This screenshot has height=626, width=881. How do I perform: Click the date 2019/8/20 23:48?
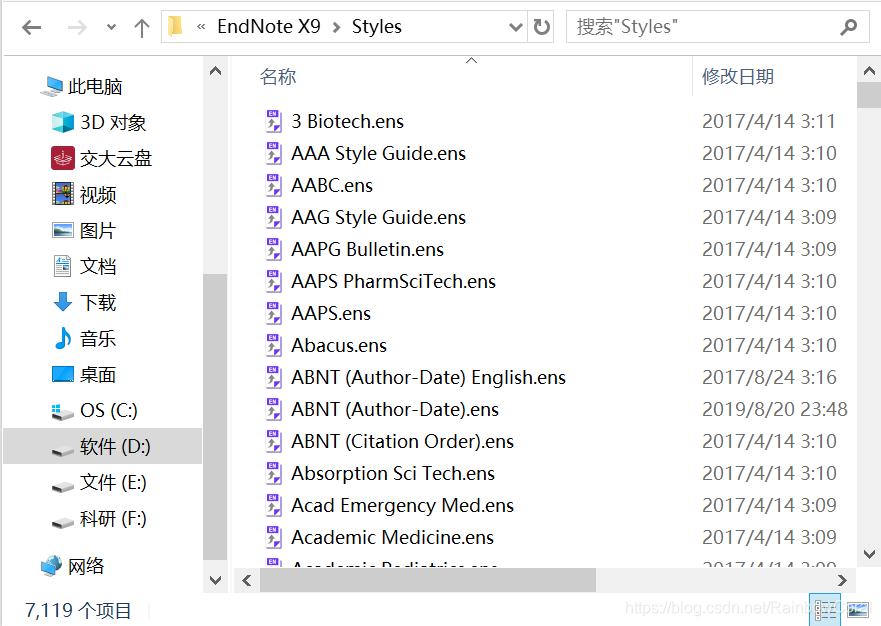[775, 410]
